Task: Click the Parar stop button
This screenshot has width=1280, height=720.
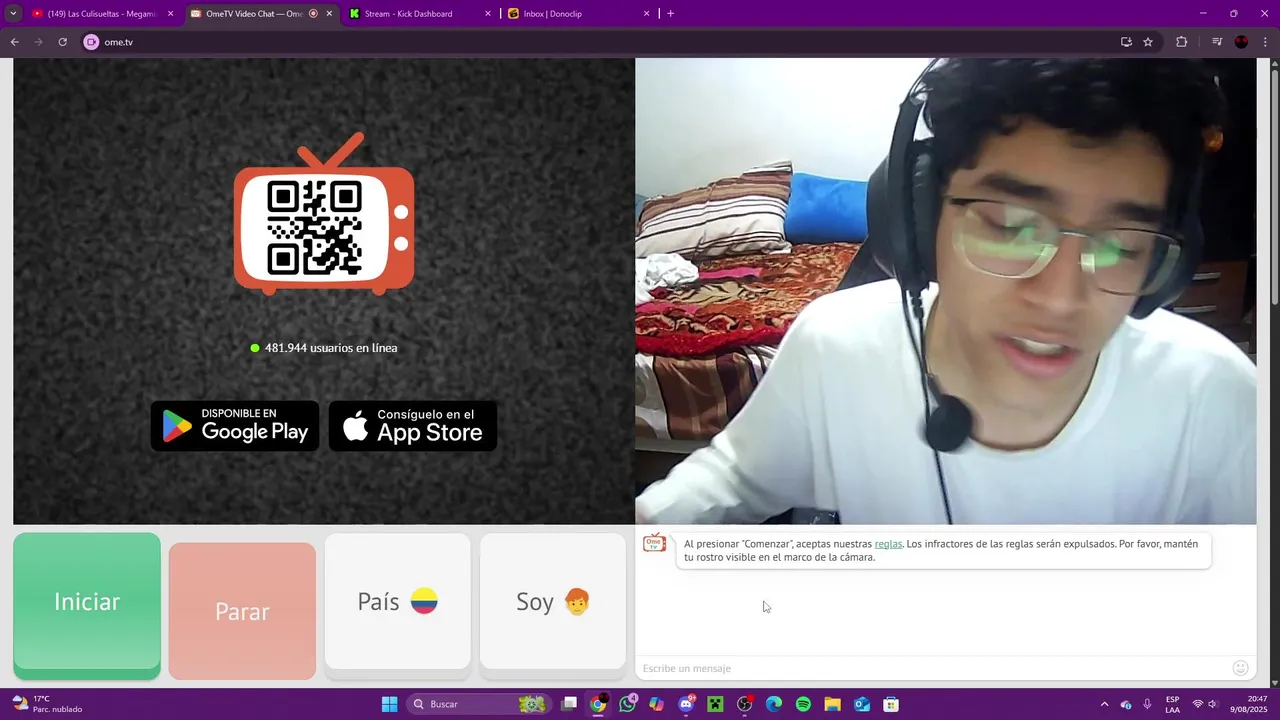Action: click(x=242, y=611)
